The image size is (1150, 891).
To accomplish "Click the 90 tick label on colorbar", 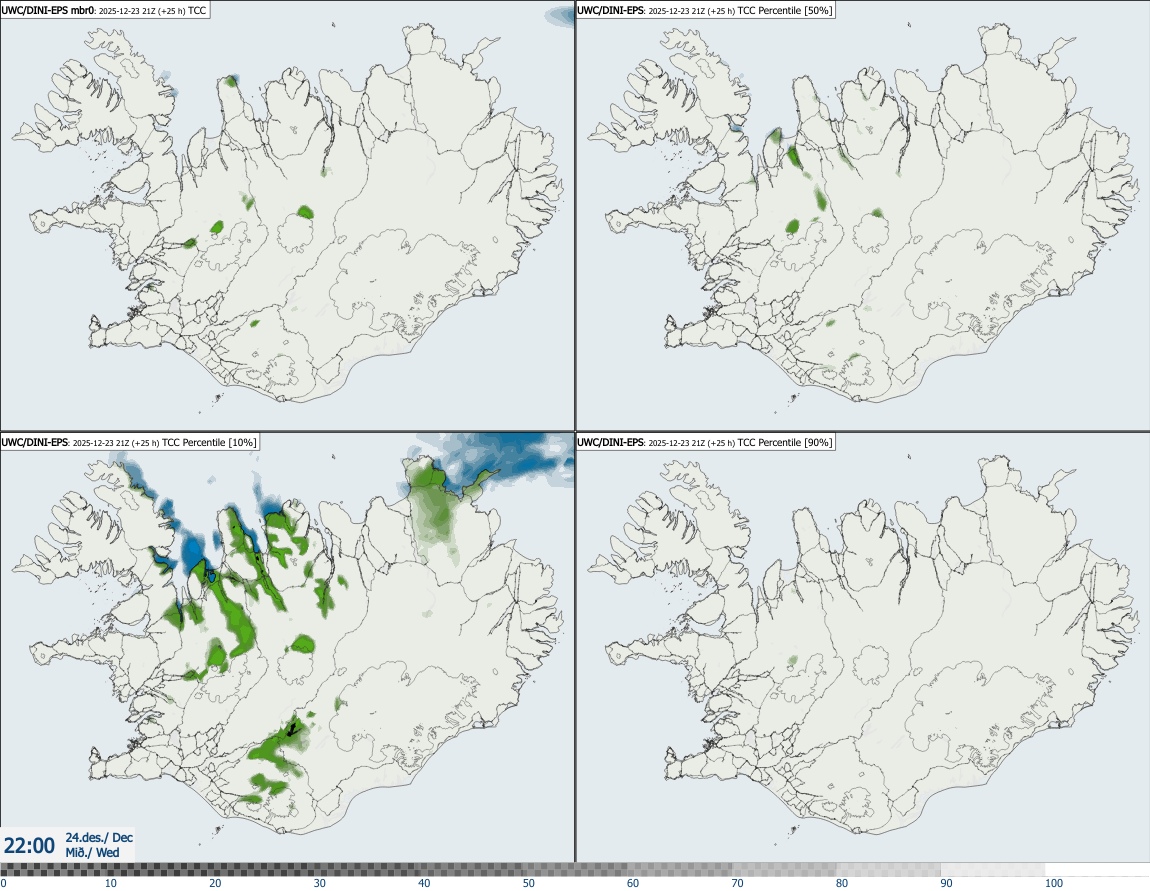I will 947,883.
